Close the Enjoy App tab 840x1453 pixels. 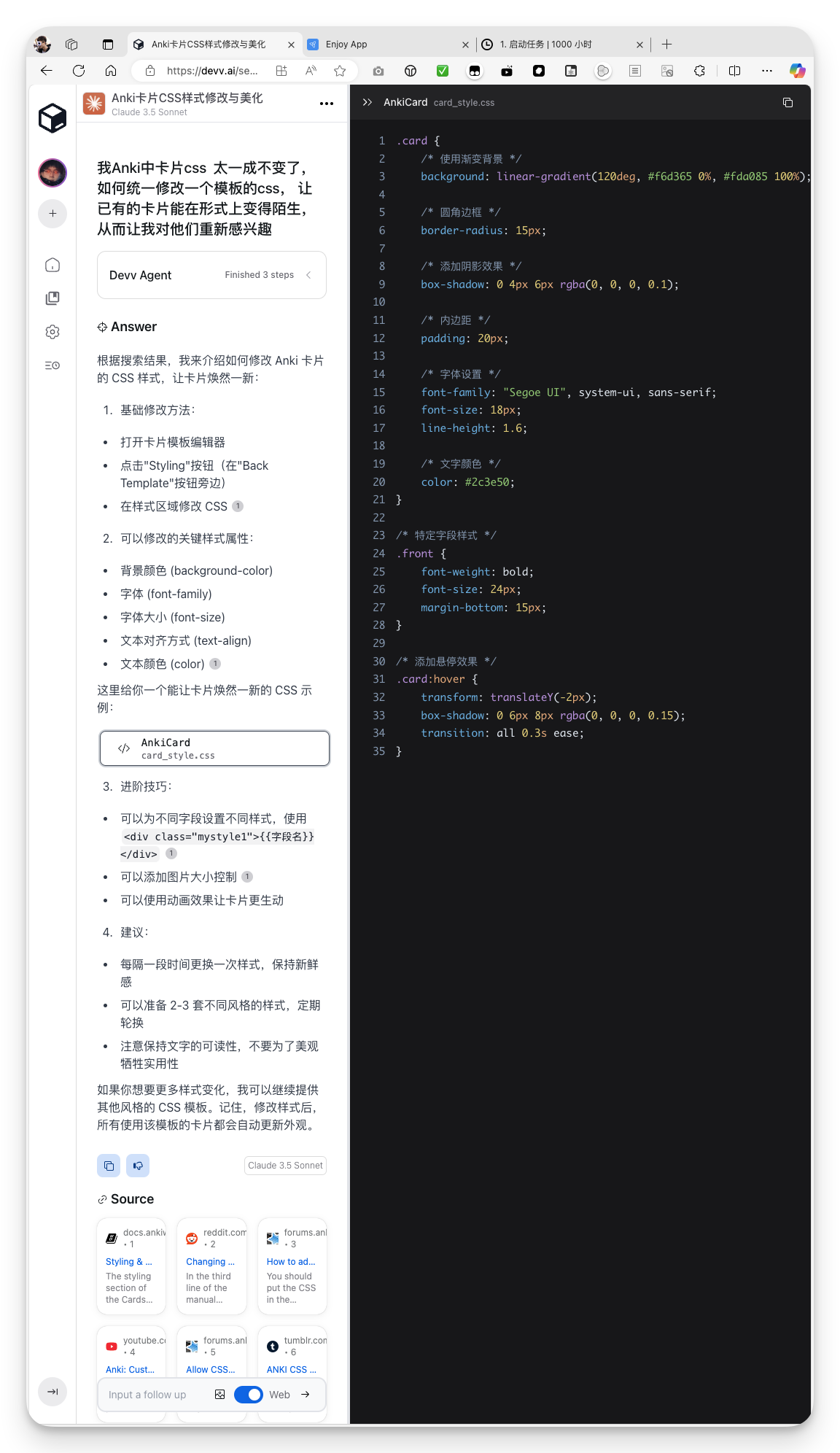pos(465,44)
